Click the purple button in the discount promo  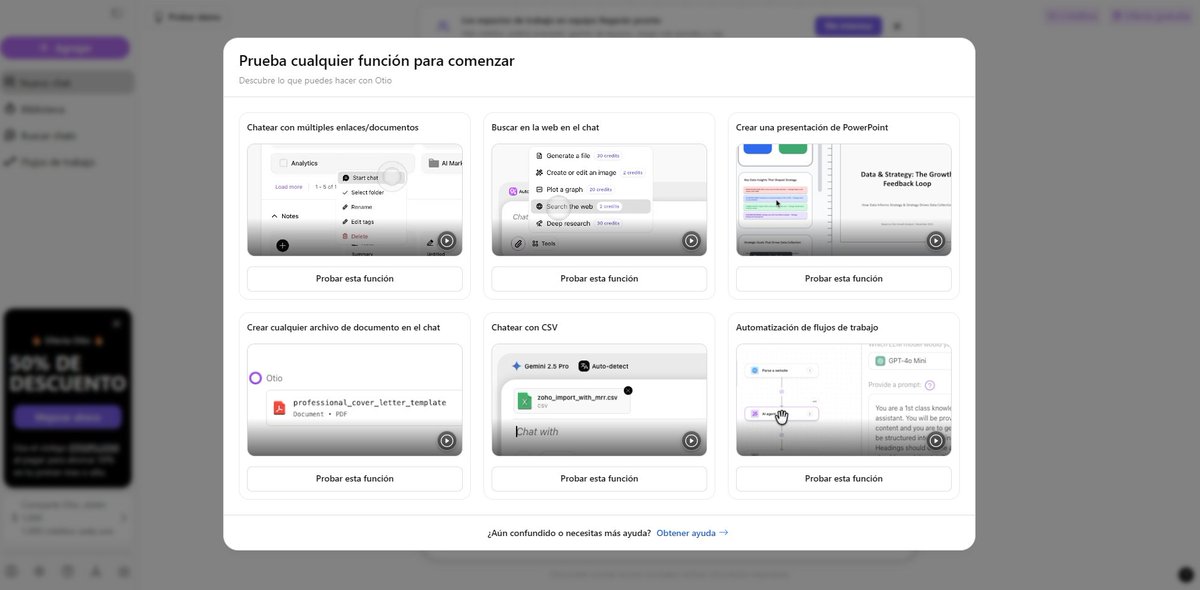68,417
